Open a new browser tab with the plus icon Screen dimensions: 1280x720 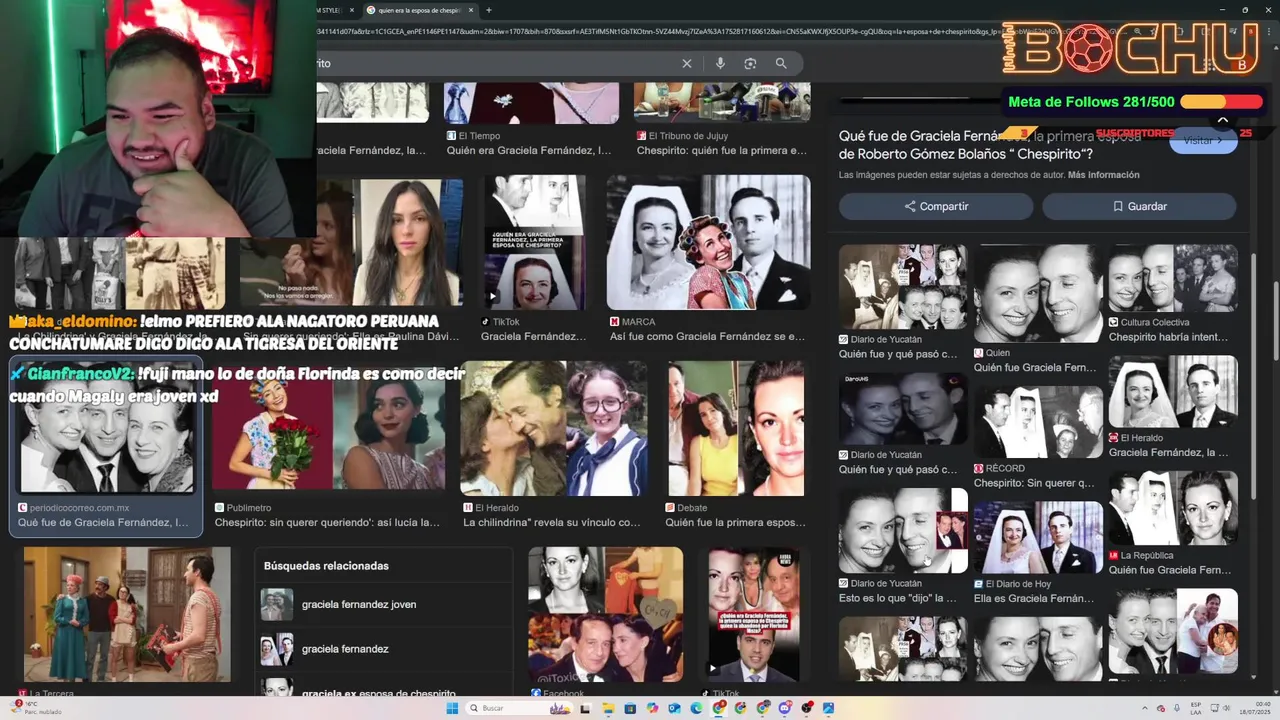pos(489,10)
